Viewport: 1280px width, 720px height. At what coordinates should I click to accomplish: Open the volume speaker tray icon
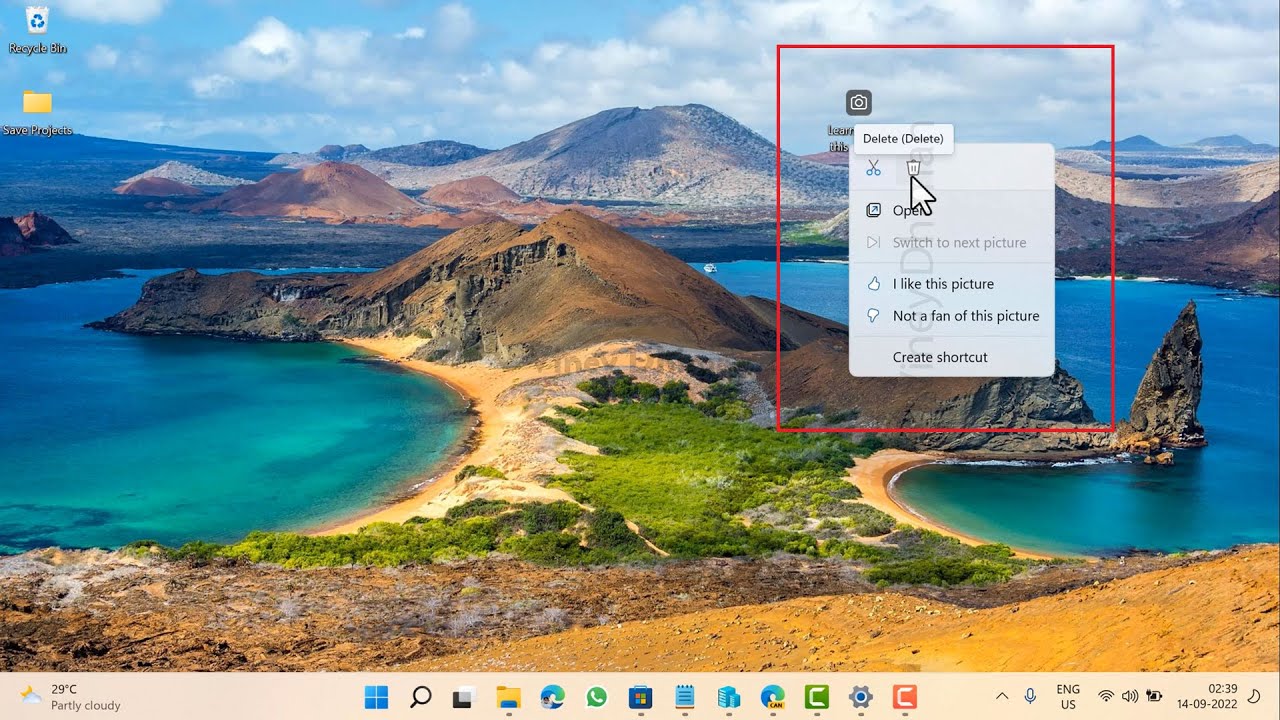[x=1130, y=697]
